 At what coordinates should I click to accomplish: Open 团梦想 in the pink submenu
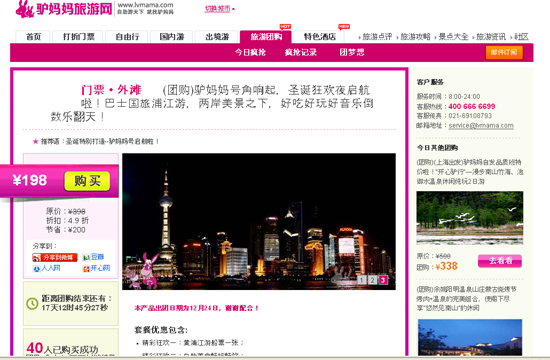tap(352, 52)
